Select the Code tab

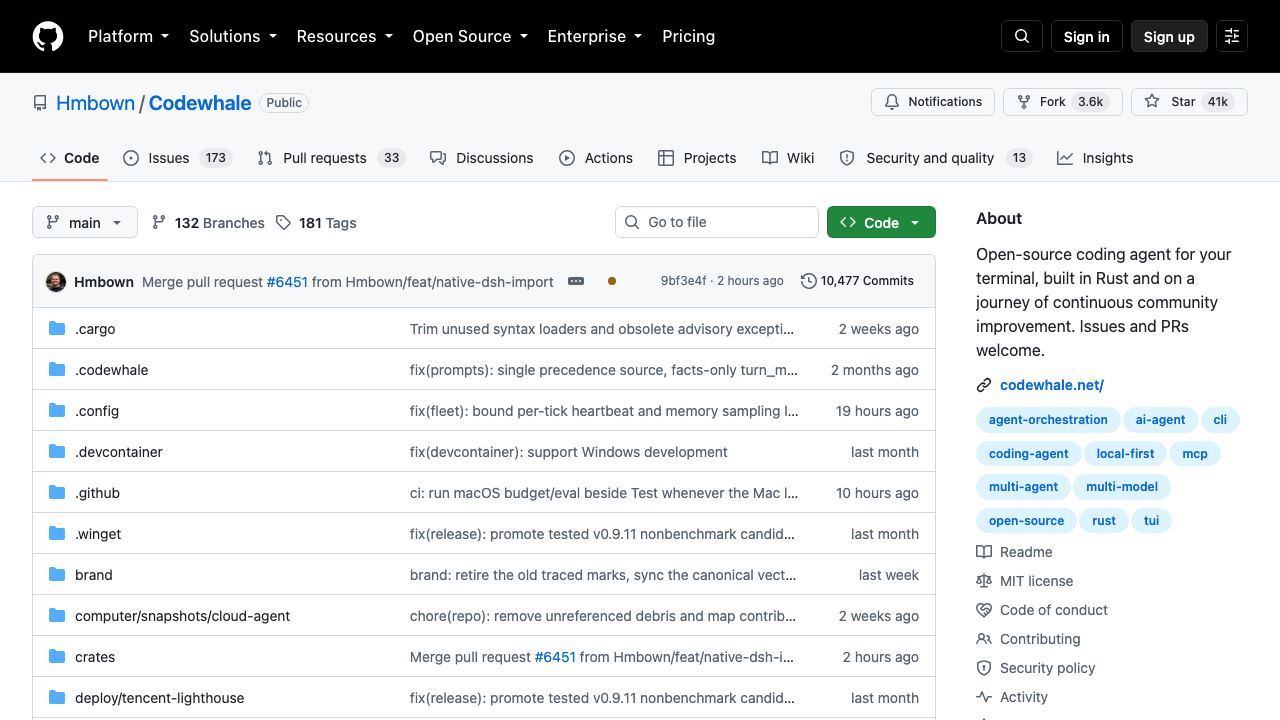70,158
